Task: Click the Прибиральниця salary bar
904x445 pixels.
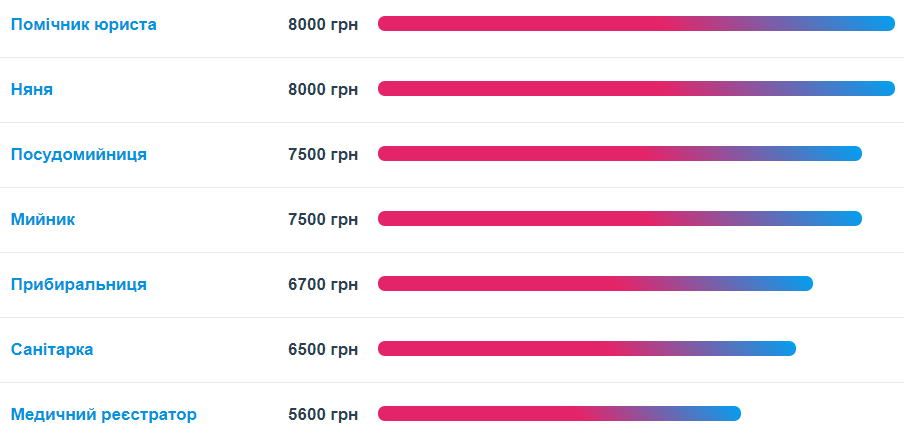Action: (595, 284)
